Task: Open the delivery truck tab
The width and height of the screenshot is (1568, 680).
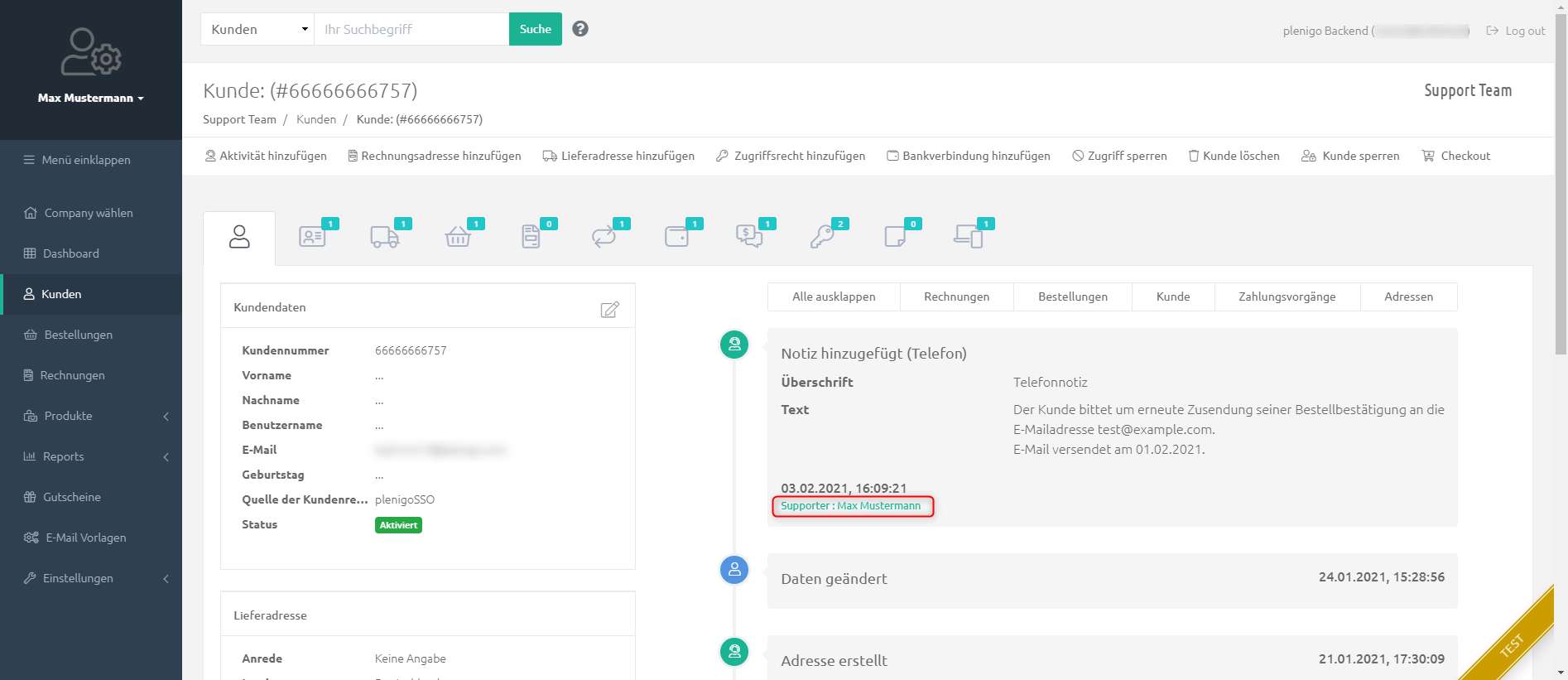Action: 385,238
